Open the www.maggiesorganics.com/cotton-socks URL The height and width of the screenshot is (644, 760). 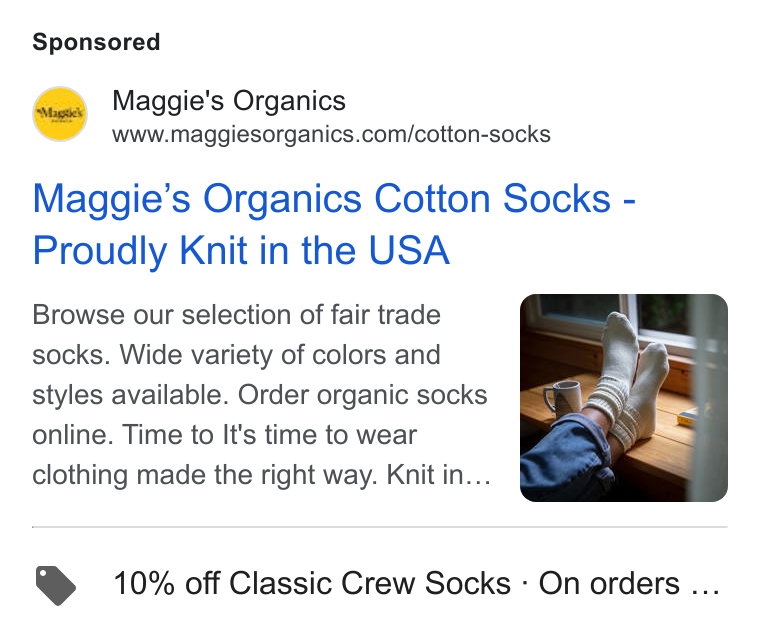point(332,134)
